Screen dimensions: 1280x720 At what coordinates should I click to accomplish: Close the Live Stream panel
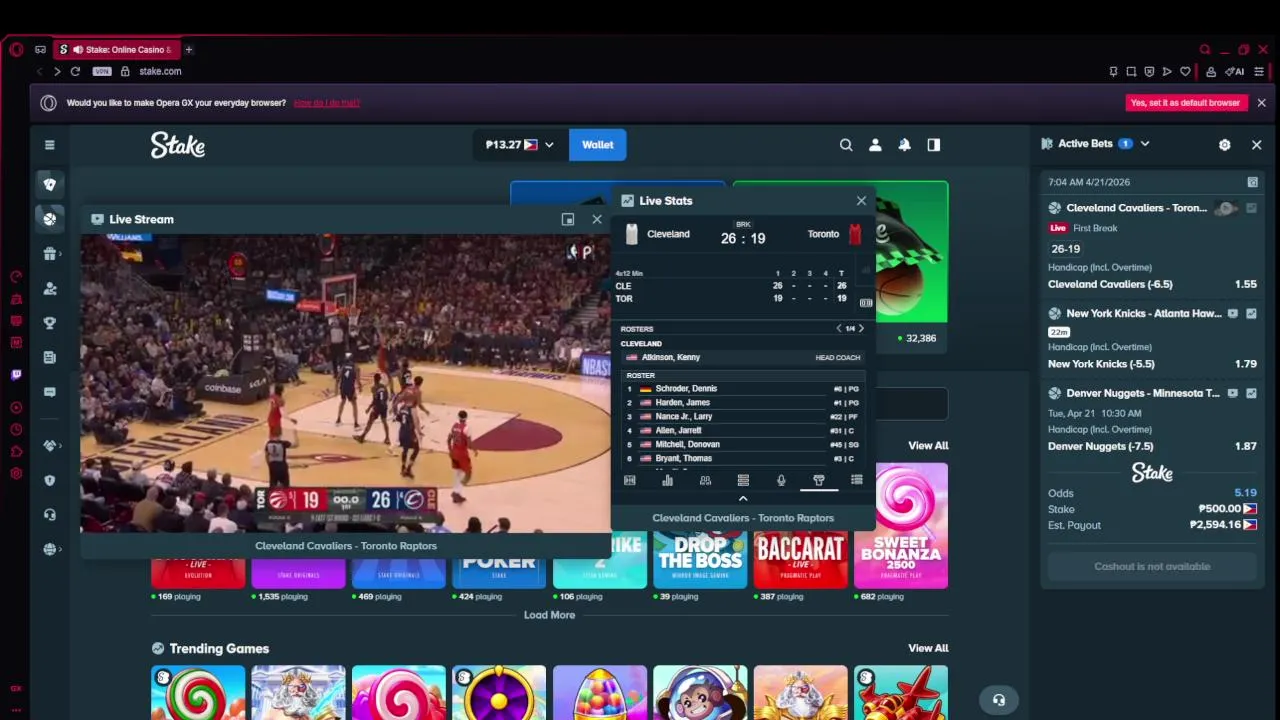pyautogui.click(x=597, y=220)
